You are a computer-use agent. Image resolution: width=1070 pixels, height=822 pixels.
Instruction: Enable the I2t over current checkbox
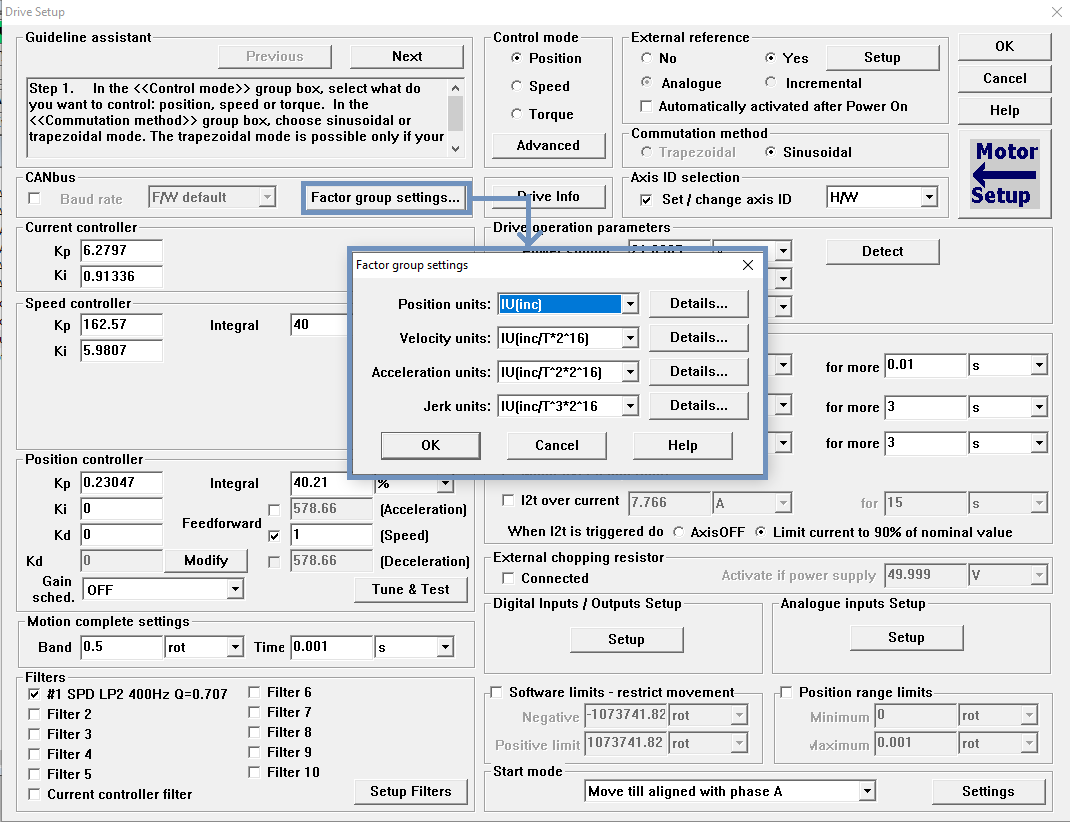[508, 500]
